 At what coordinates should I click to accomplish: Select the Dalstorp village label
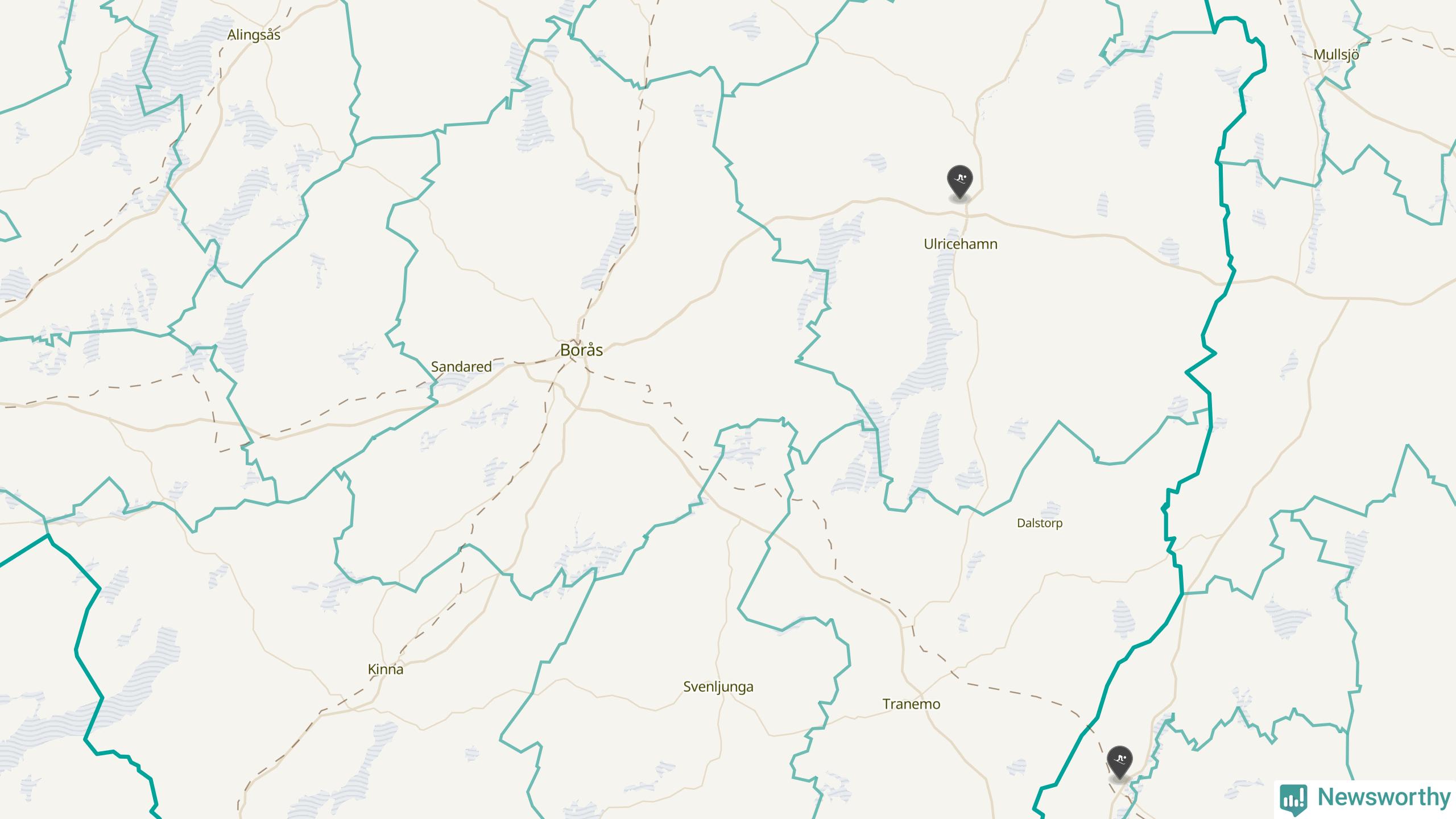tap(1040, 523)
